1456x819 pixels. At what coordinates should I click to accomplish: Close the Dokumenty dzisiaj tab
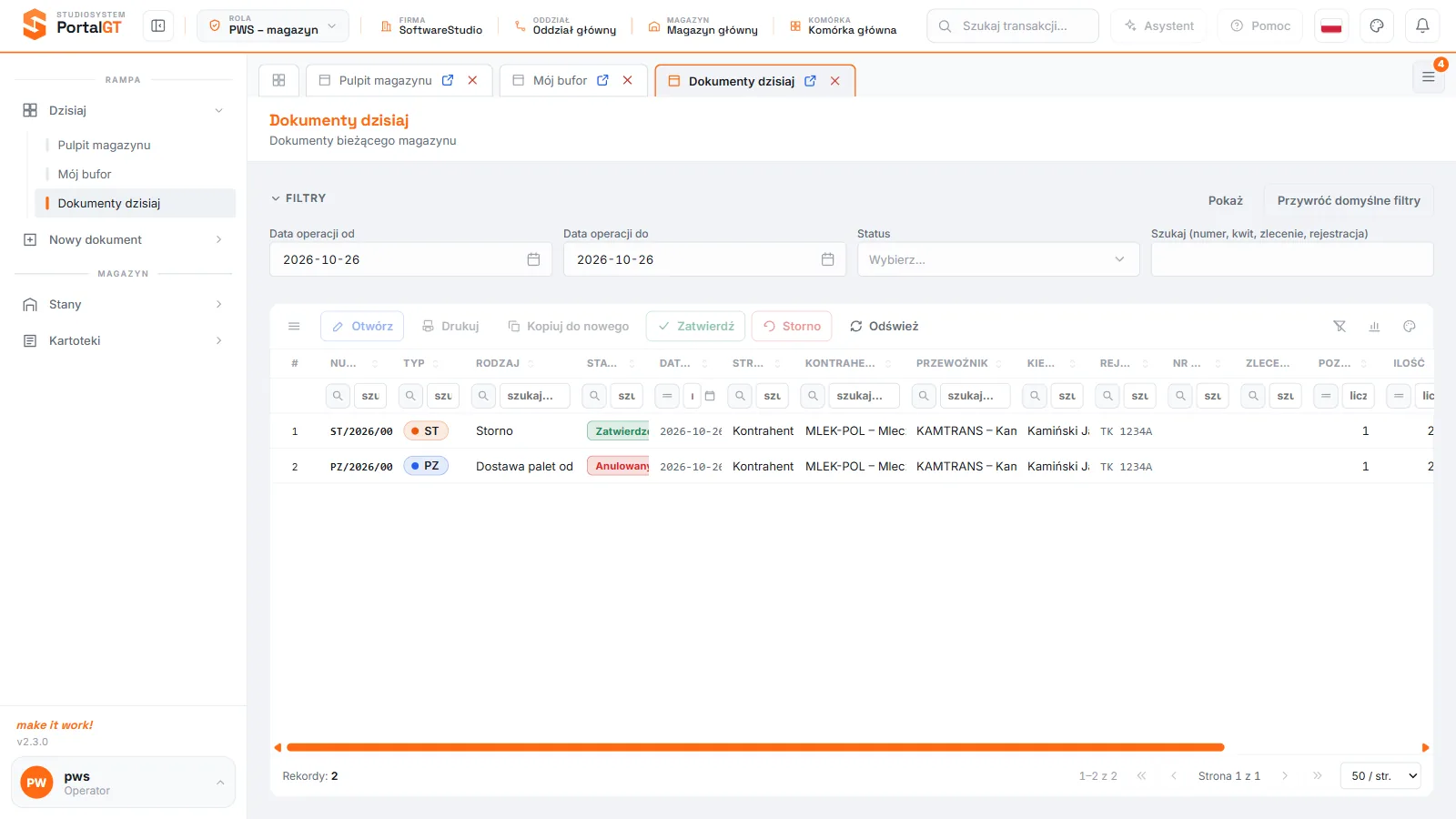(x=835, y=81)
